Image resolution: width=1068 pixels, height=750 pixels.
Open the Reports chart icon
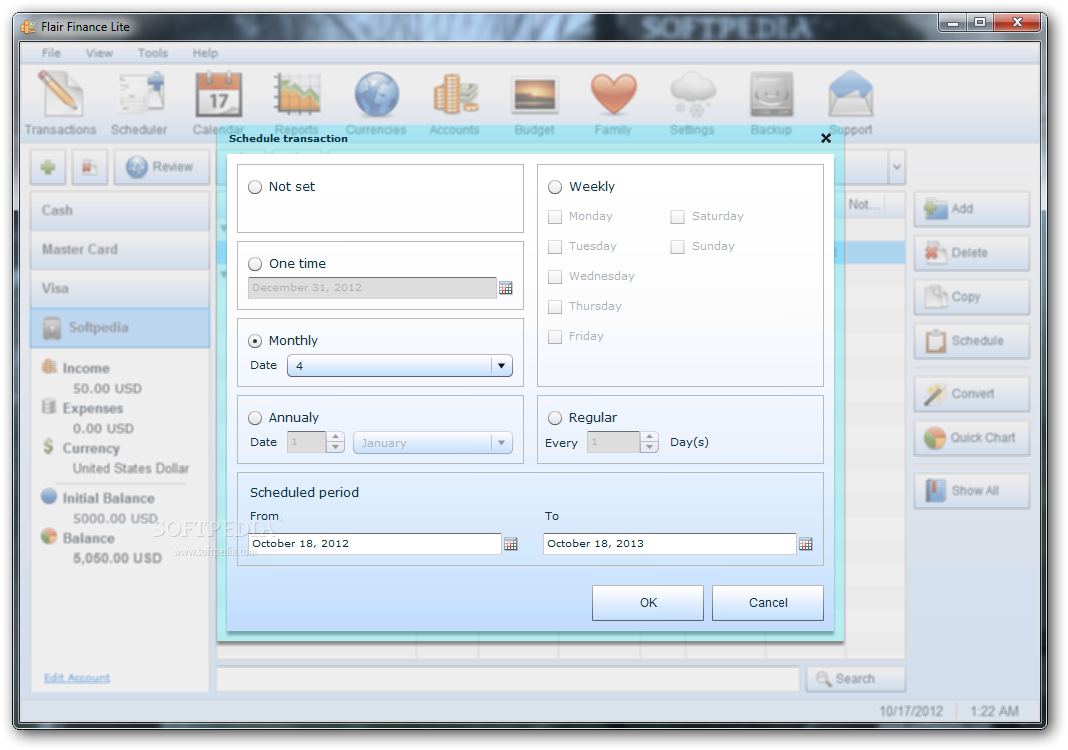point(297,103)
